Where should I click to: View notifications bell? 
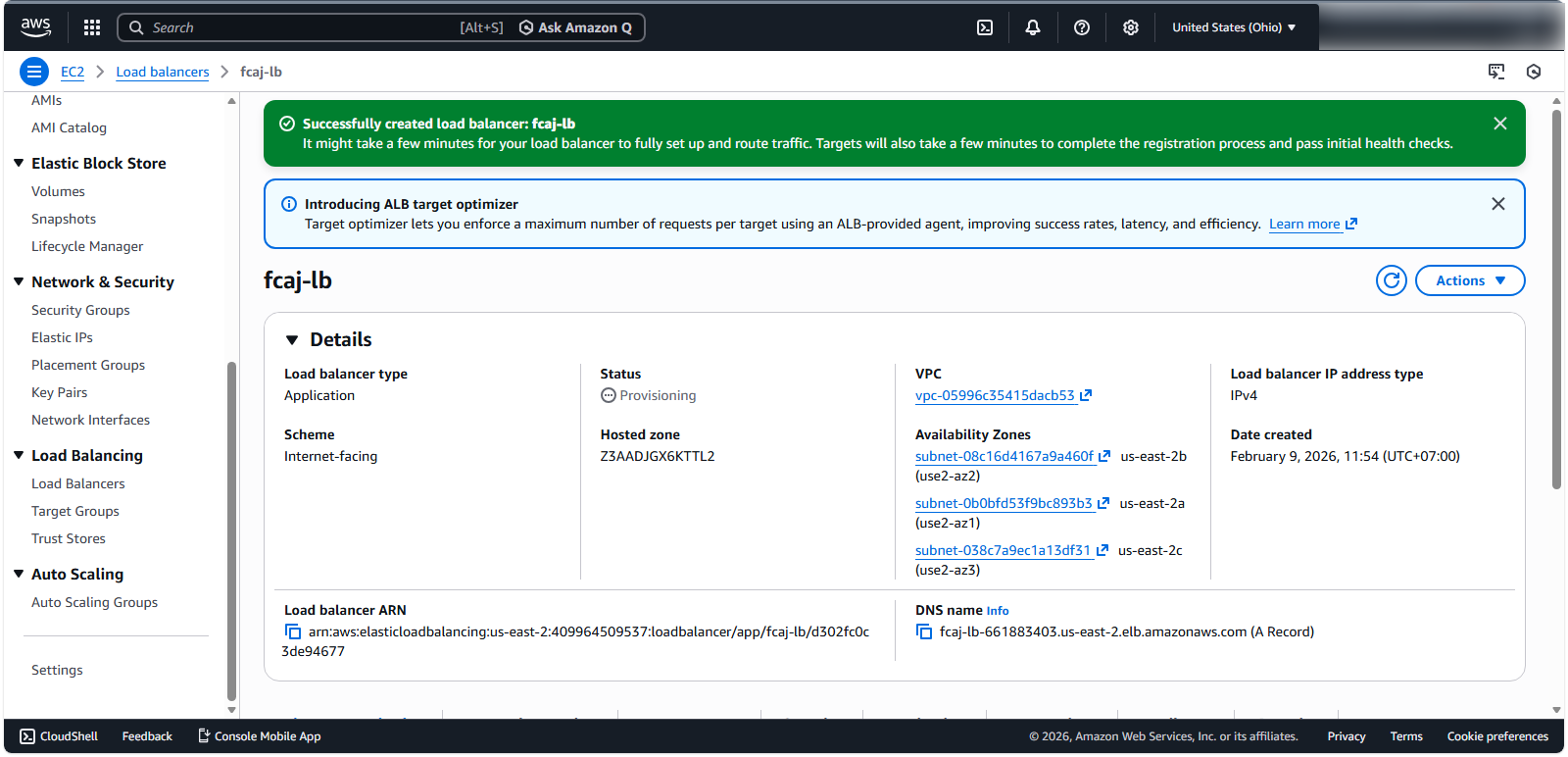(x=1033, y=27)
